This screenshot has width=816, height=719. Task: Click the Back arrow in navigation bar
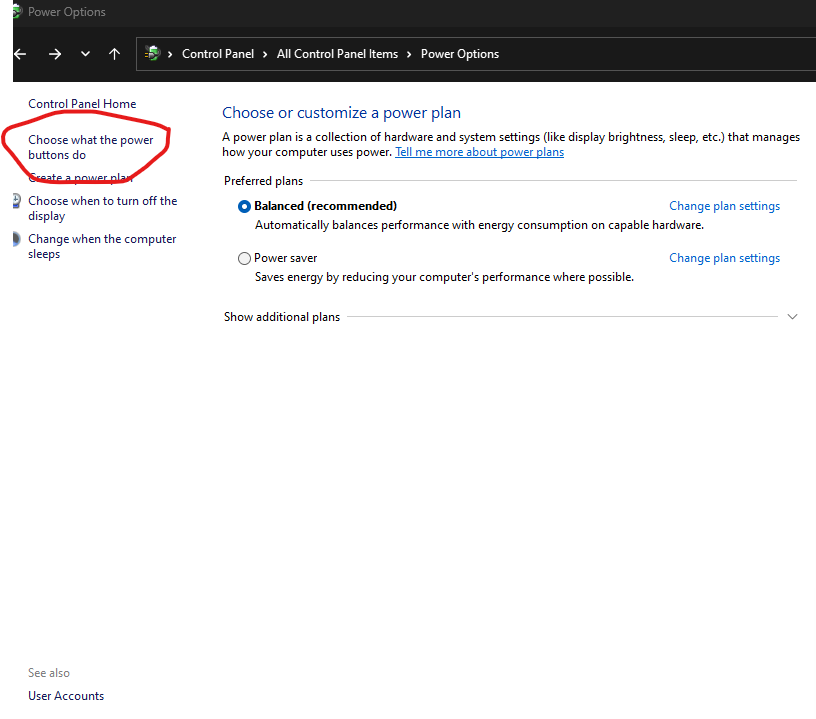pos(20,54)
